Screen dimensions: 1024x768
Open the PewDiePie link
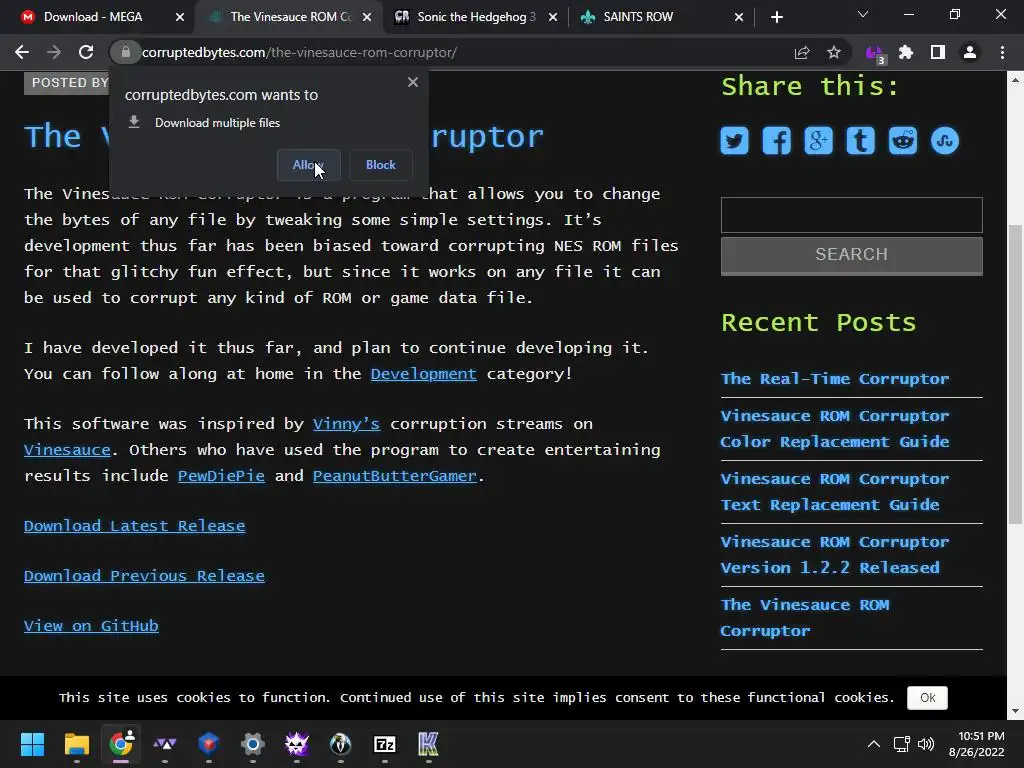pos(221,476)
